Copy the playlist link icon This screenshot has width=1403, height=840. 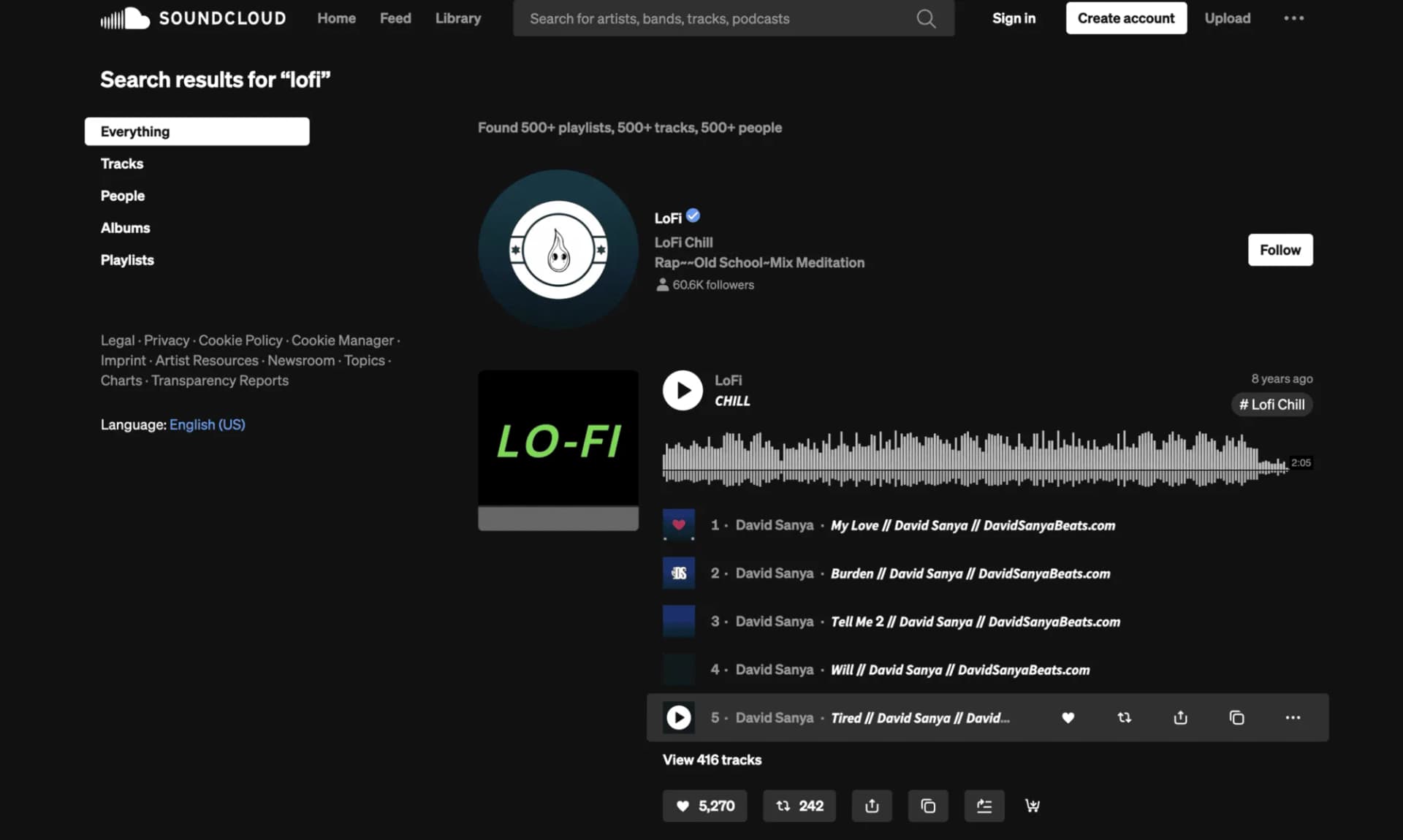point(928,806)
